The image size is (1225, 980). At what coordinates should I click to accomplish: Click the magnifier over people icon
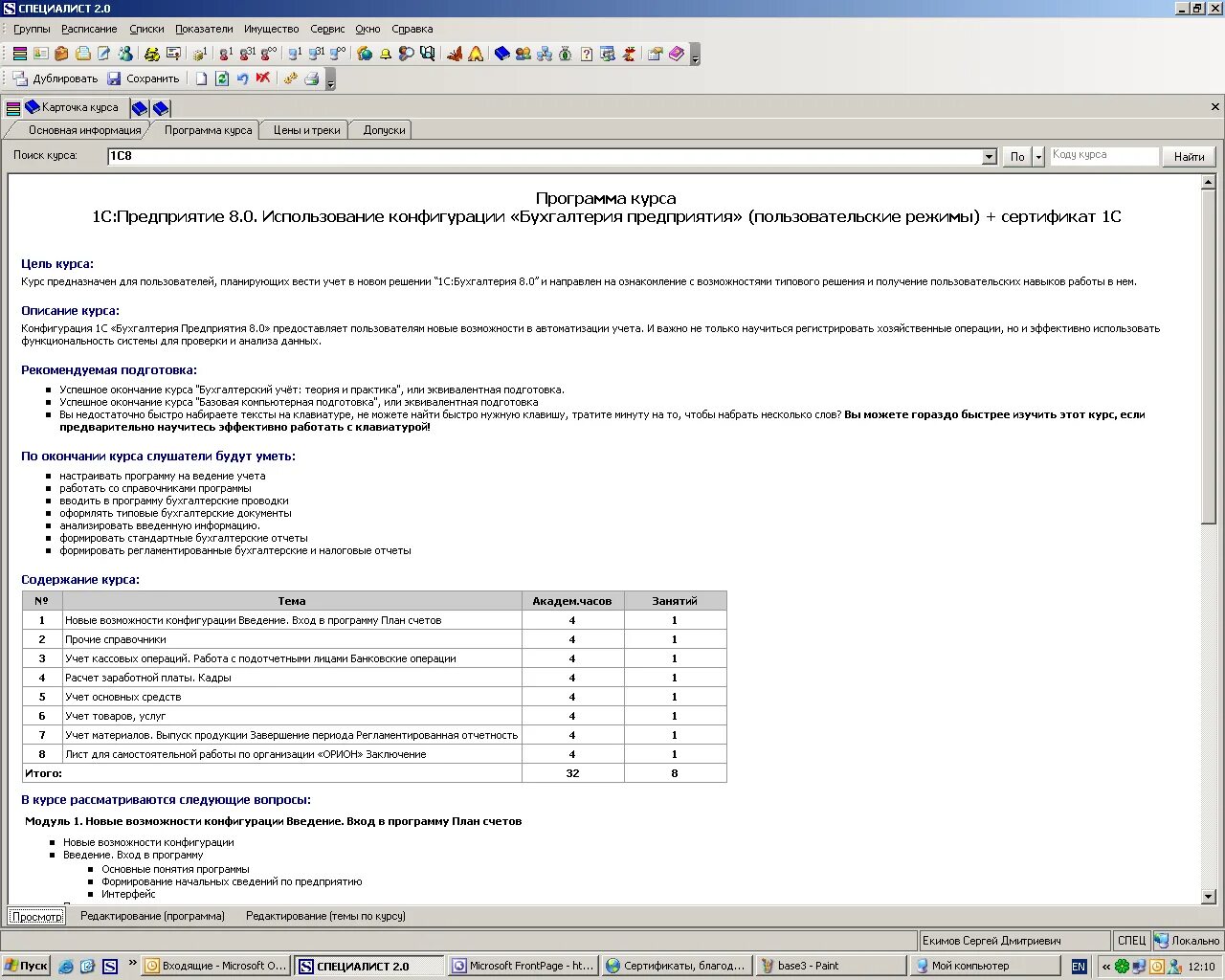coord(407,54)
